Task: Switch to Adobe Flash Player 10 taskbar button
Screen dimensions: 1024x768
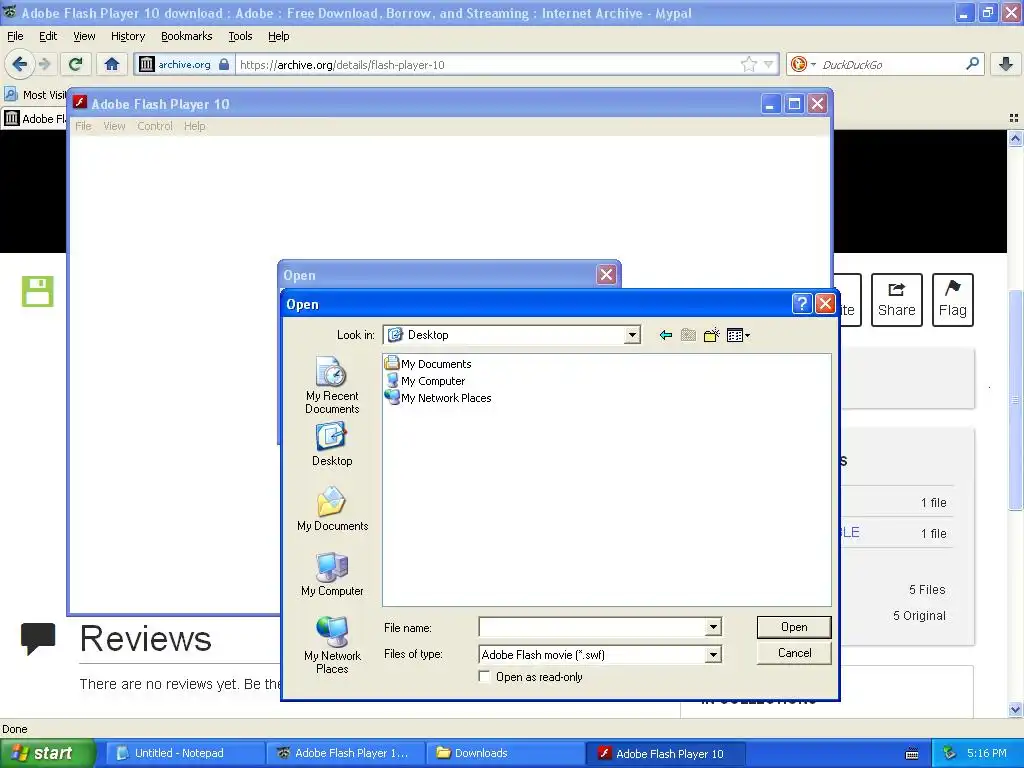Action: 665,753
